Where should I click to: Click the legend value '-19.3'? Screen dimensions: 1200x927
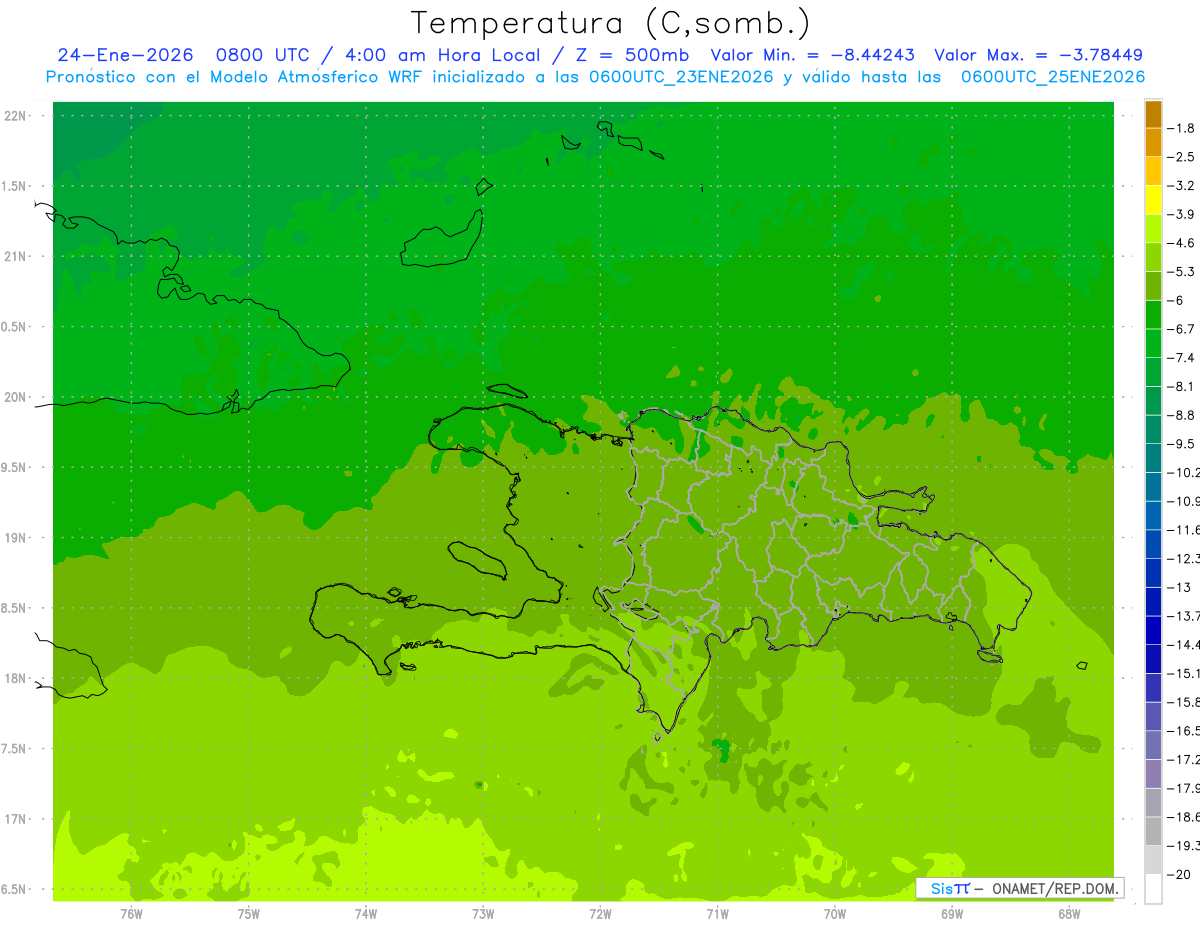(x=1185, y=846)
